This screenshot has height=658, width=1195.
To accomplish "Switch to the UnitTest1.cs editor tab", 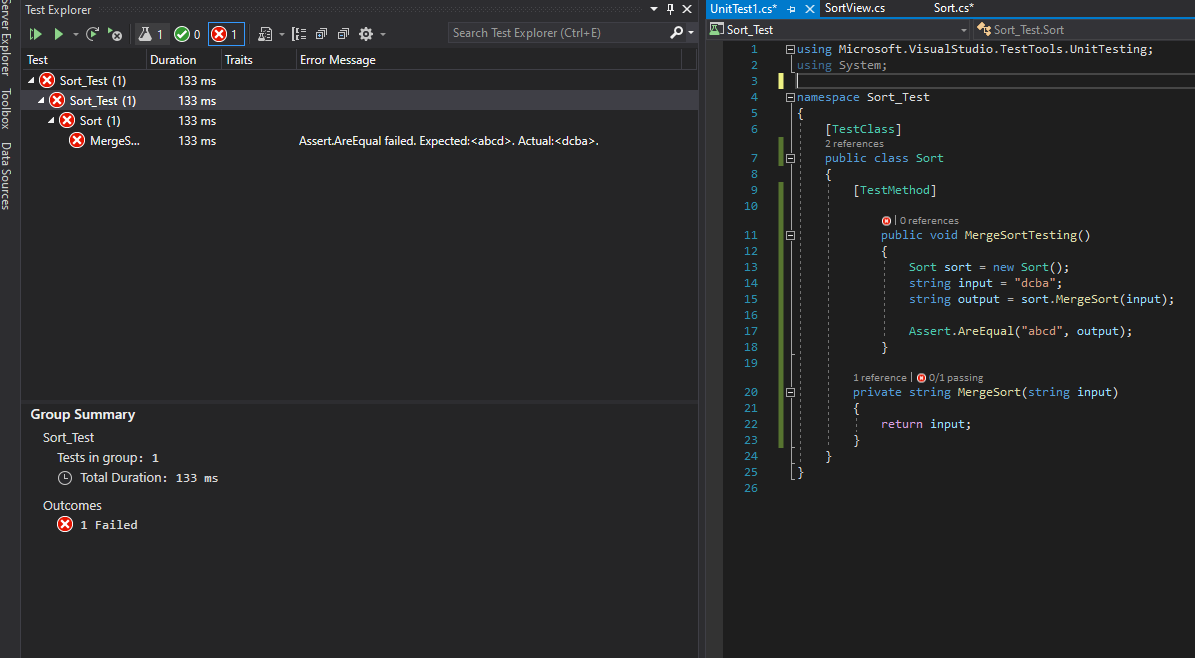I will tap(743, 8).
